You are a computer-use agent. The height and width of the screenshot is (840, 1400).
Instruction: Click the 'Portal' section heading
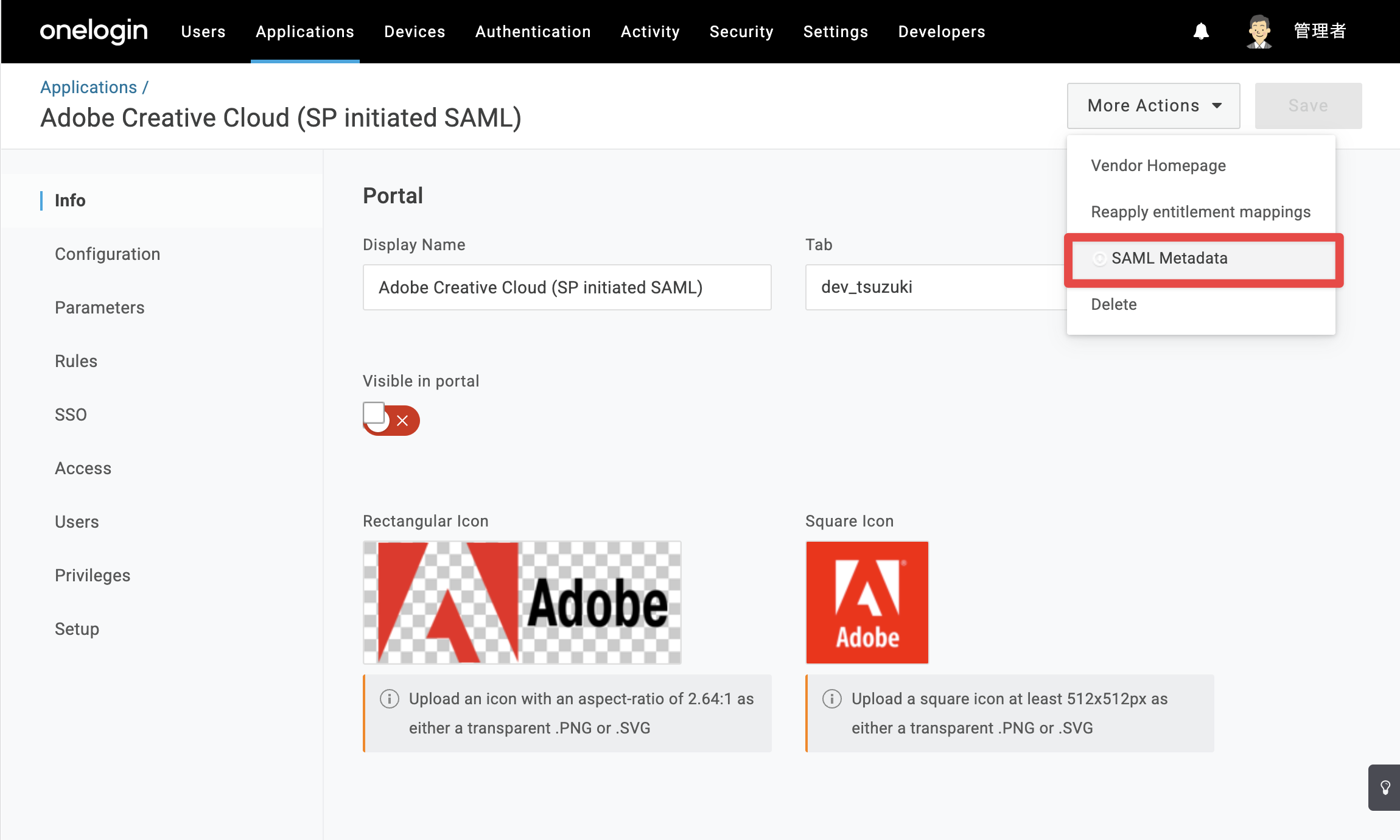pyautogui.click(x=393, y=196)
